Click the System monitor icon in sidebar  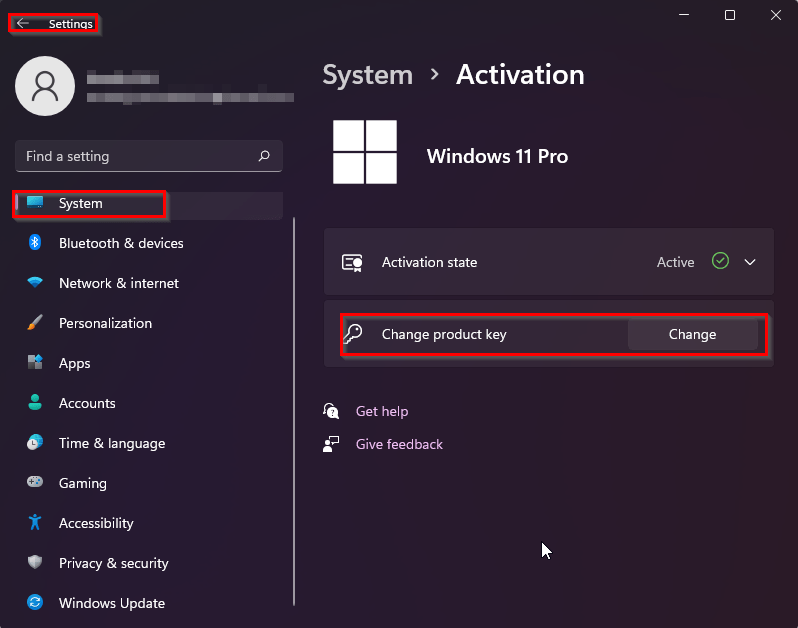35,203
